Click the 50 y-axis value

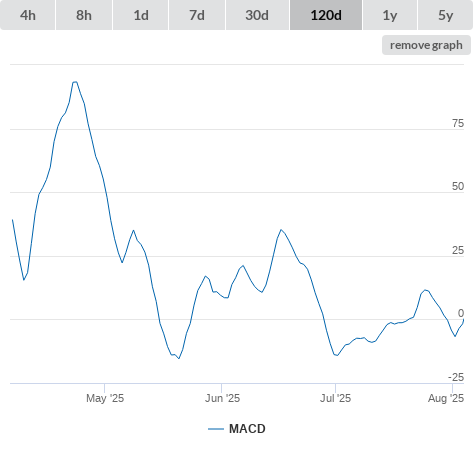tap(458, 186)
